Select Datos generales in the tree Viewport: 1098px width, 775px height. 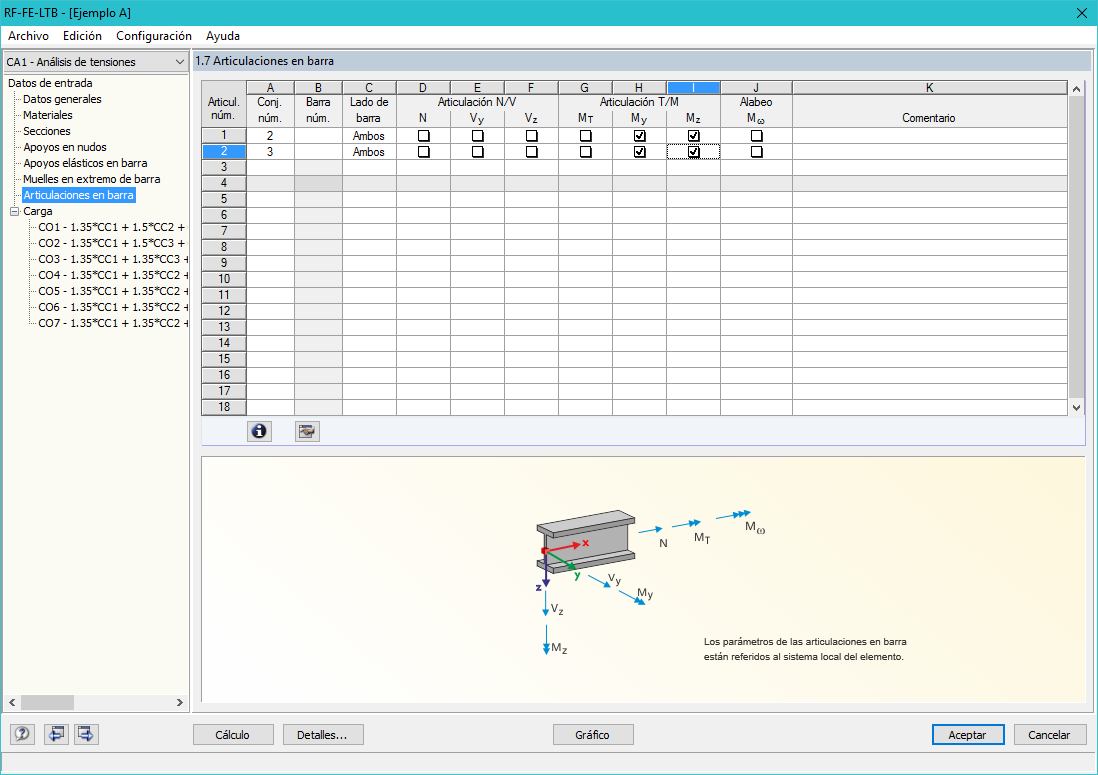(62, 99)
